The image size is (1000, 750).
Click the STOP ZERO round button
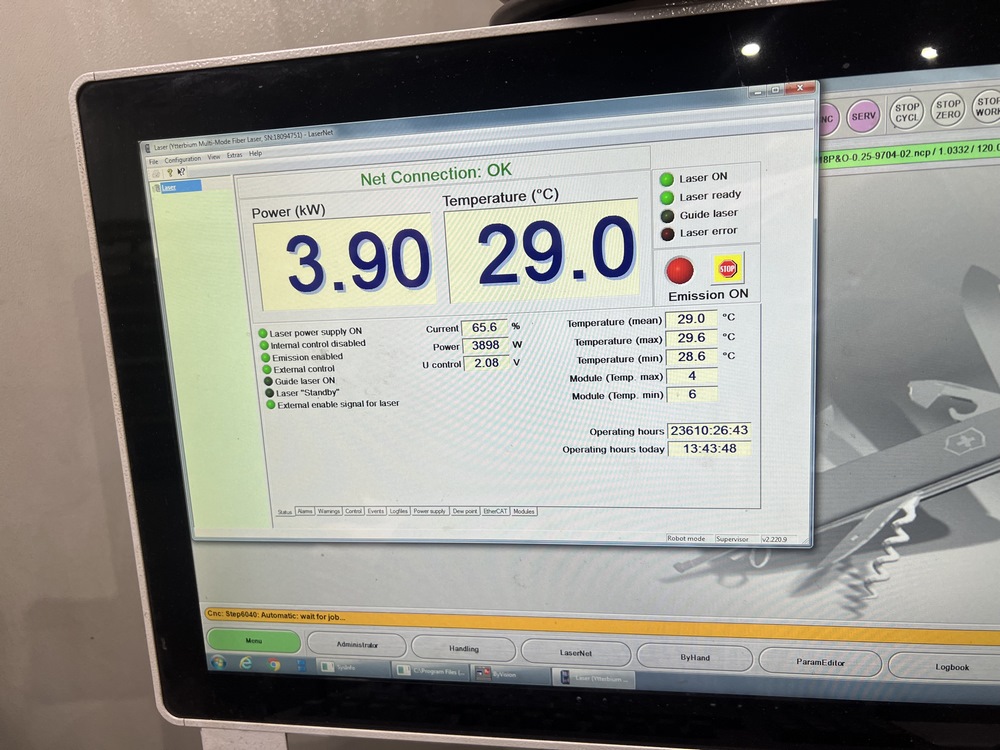pos(948,109)
